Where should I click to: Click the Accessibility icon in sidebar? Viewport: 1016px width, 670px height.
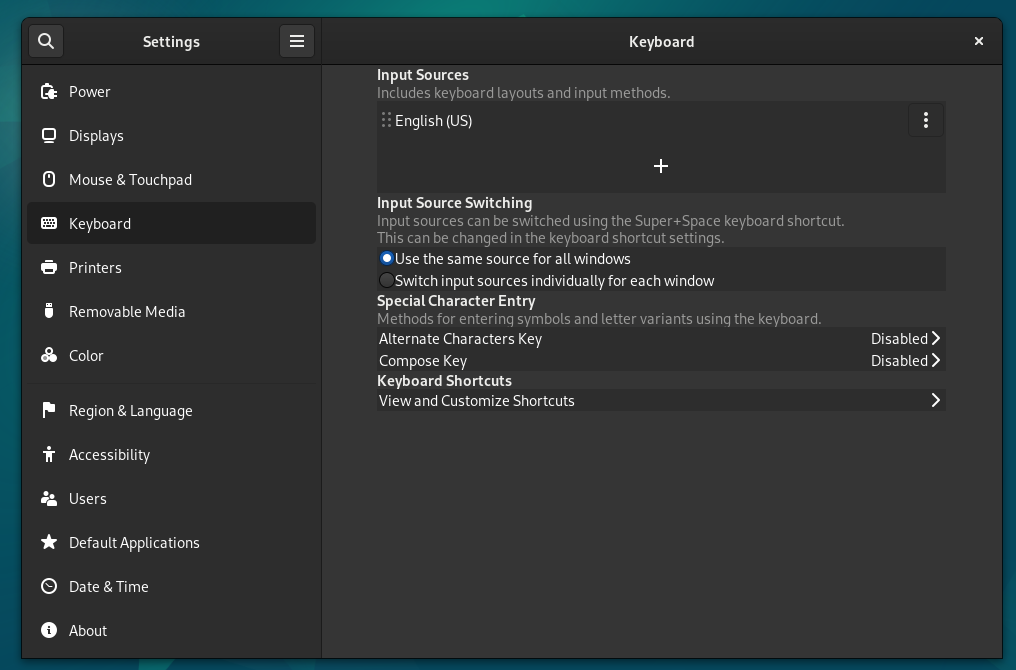(49, 455)
